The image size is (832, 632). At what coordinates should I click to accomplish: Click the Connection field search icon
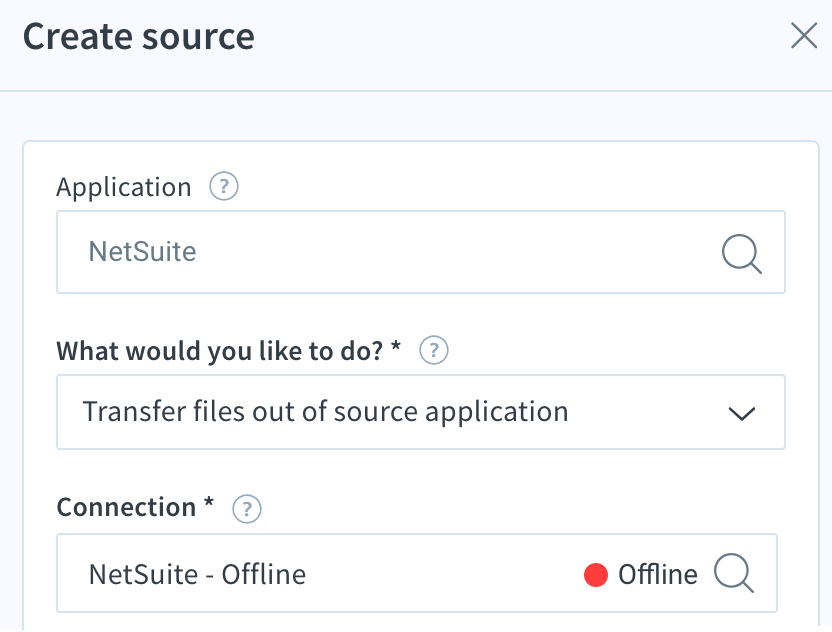[734, 573]
